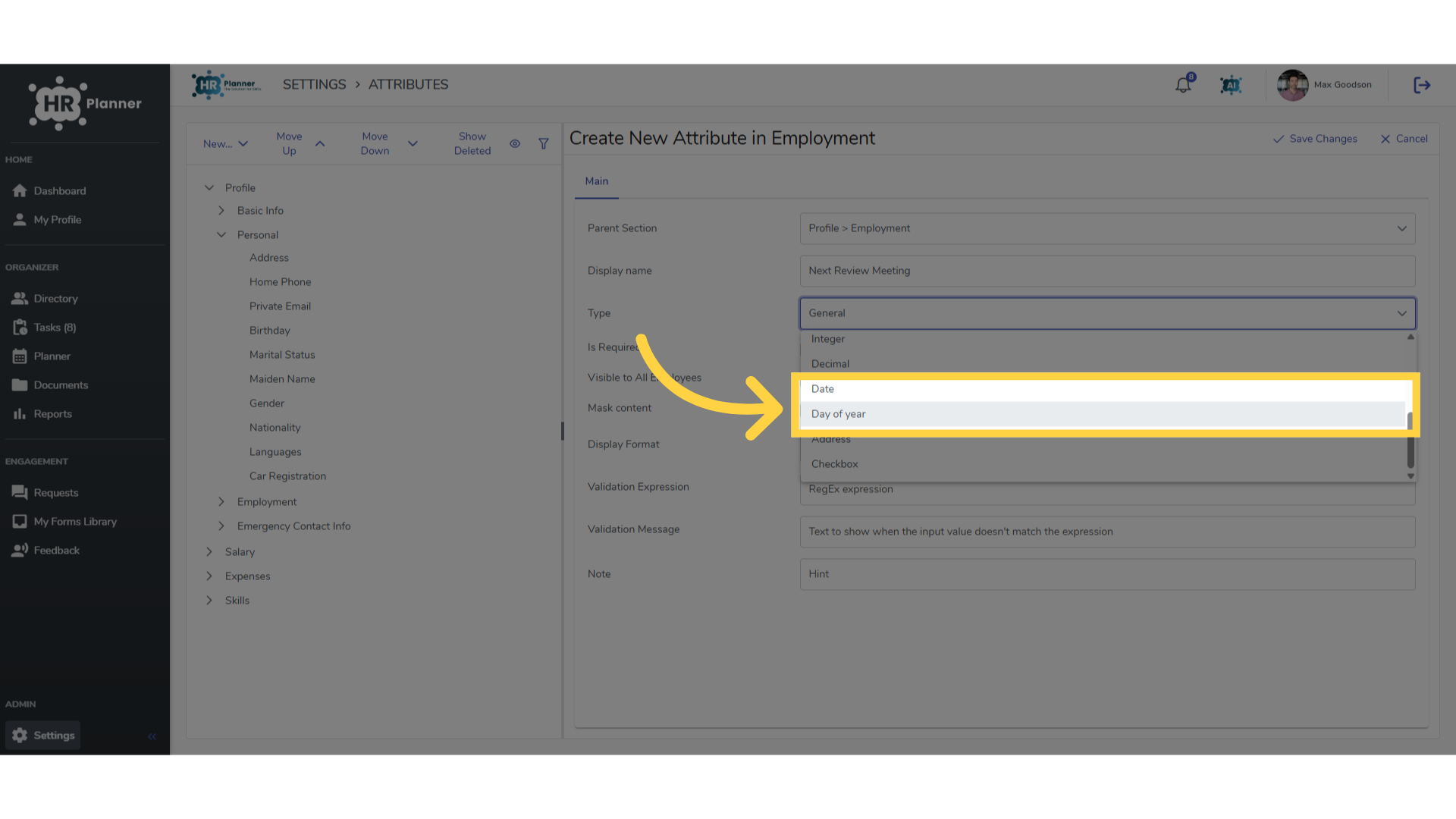Expand the Expenses tree node
Viewport: 1456px width, 819px height.
point(209,576)
